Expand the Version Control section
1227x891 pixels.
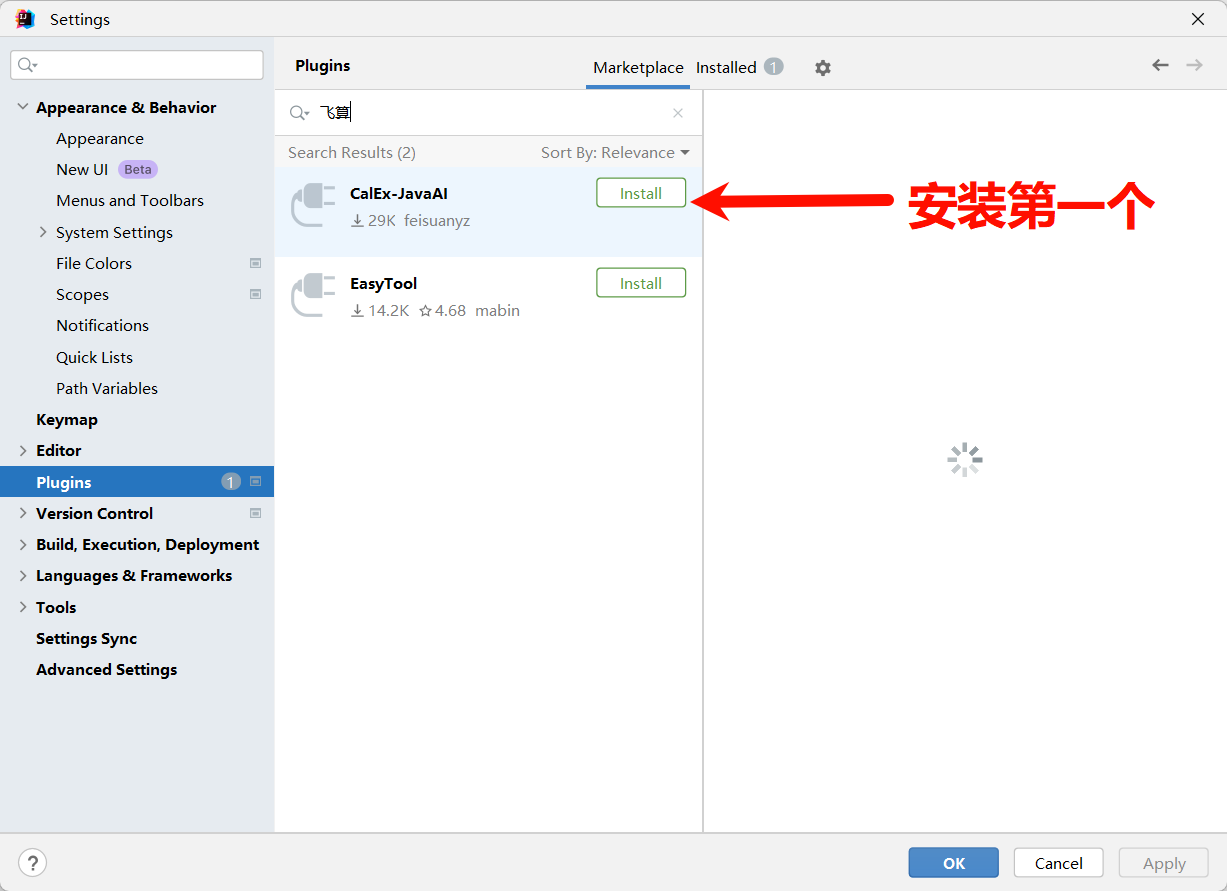pyautogui.click(x=23, y=513)
